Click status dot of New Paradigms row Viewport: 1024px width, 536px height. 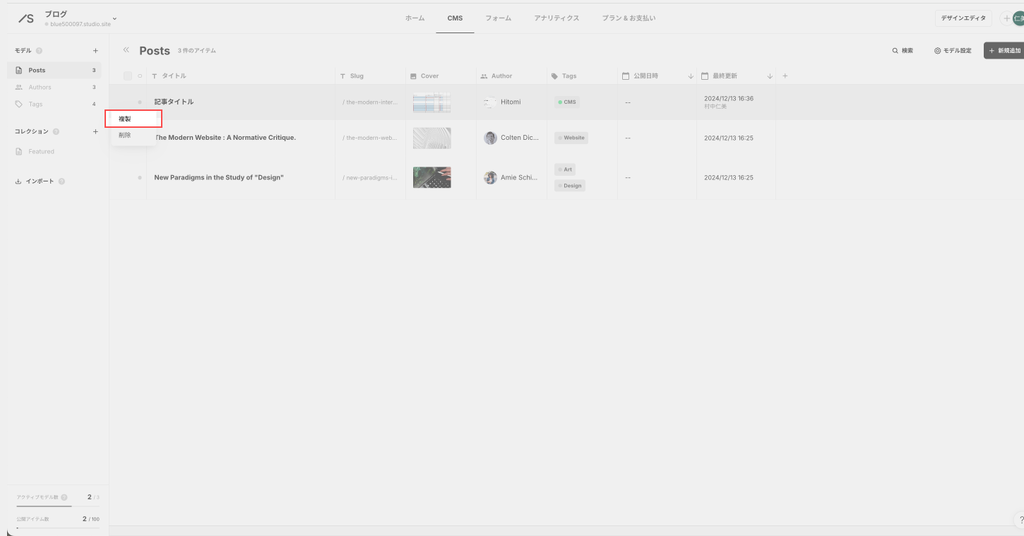click(140, 178)
